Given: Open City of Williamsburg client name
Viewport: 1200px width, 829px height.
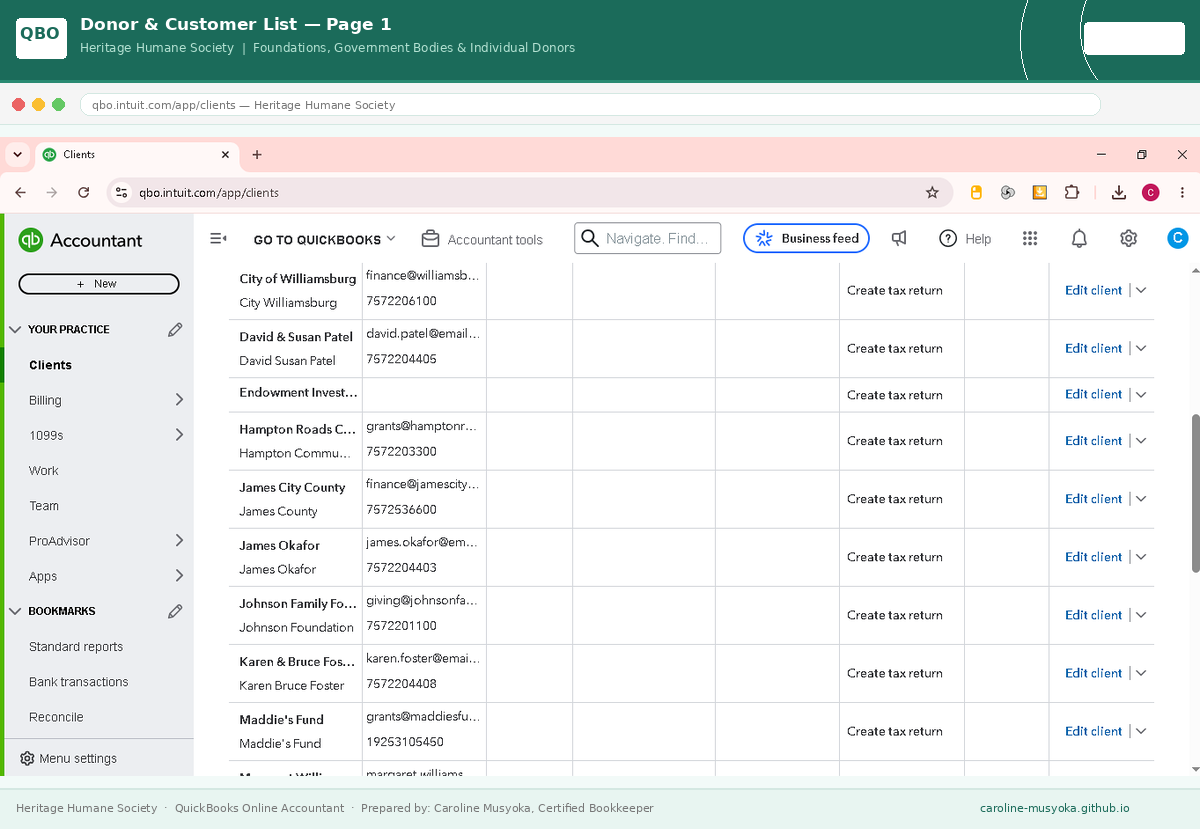Looking at the screenshot, I should (298, 278).
